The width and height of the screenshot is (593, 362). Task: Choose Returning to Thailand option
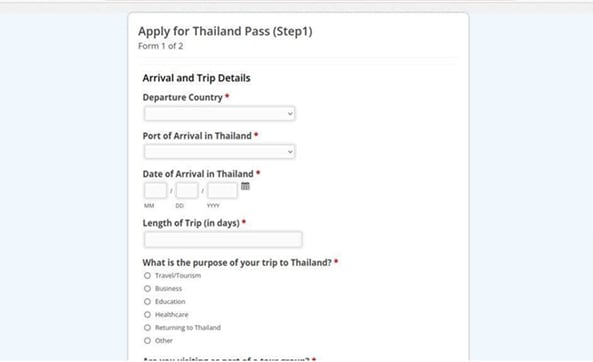147,328
